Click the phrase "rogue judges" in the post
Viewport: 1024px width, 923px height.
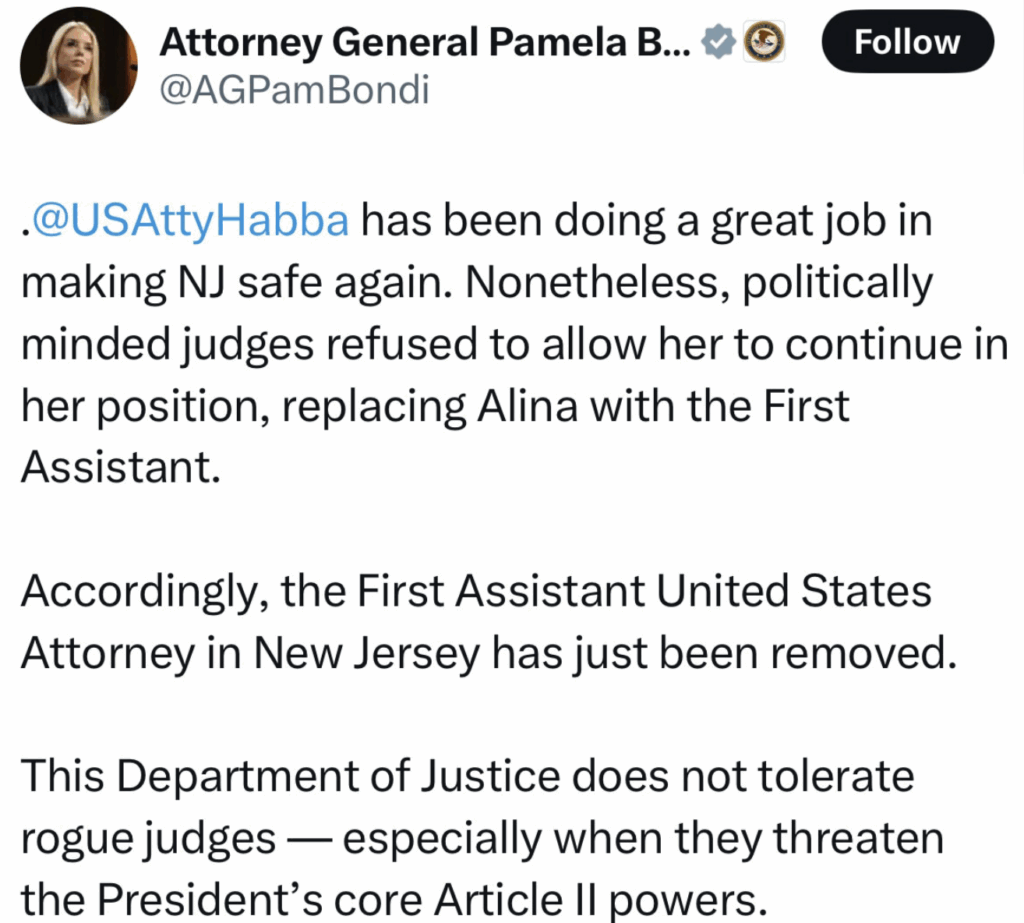click(x=149, y=838)
